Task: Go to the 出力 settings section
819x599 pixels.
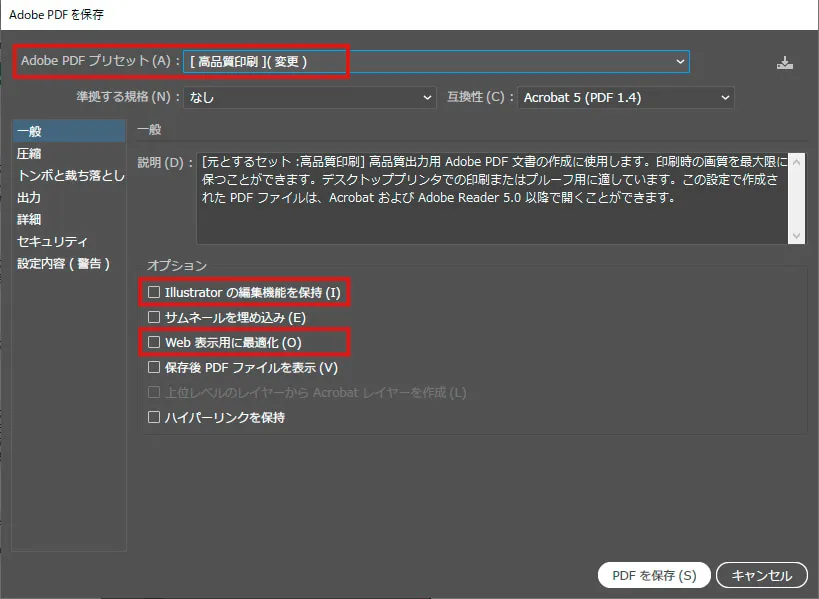Action: click(x=30, y=197)
